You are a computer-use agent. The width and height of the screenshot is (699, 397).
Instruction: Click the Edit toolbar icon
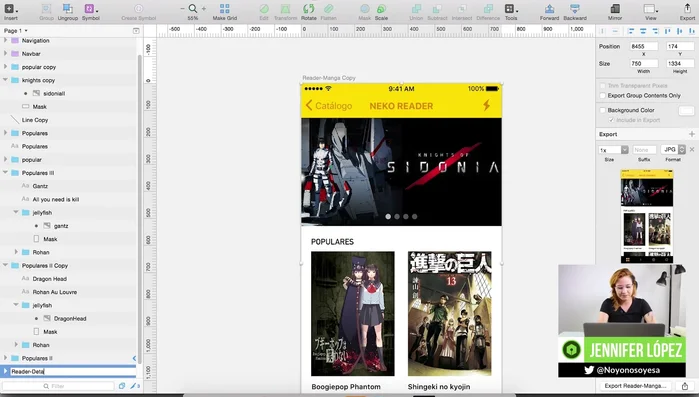pos(264,9)
